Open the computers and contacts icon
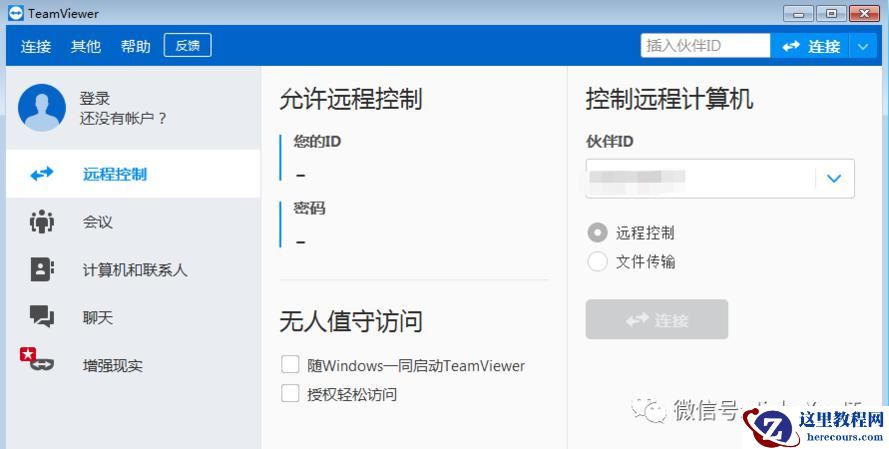The width and height of the screenshot is (889, 449). pyautogui.click(x=41, y=269)
